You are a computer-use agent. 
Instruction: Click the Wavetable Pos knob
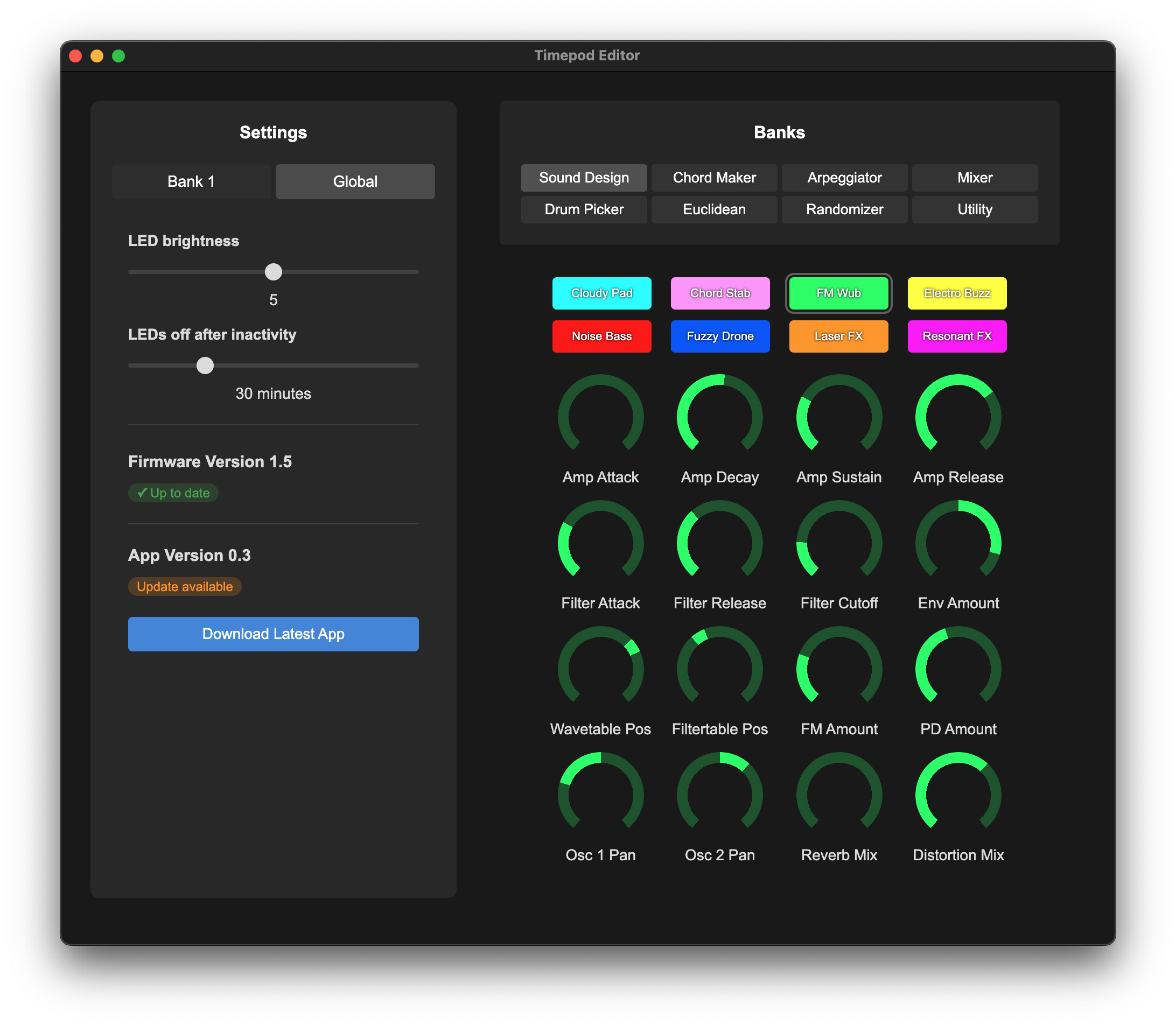pyautogui.click(x=600, y=668)
